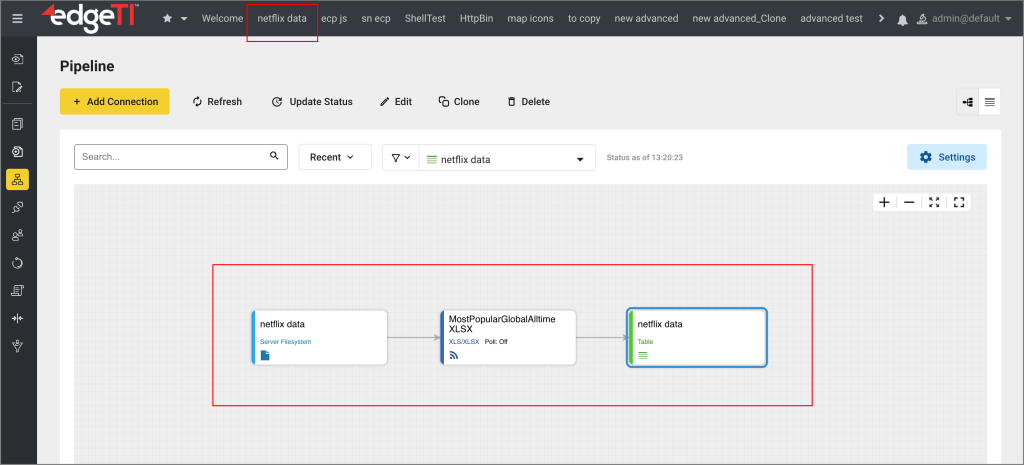This screenshot has width=1024, height=465.
Task: Click the Settings button
Action: point(946,158)
